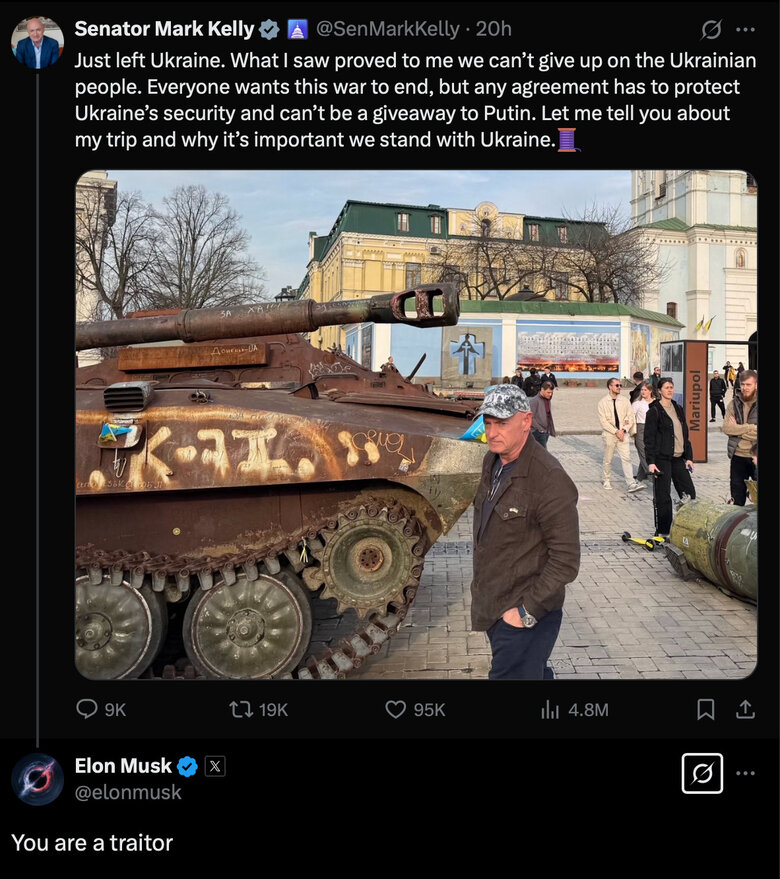Click the X affiliation badge beside Elon Musk
This screenshot has height=879, width=780.
pos(215,766)
